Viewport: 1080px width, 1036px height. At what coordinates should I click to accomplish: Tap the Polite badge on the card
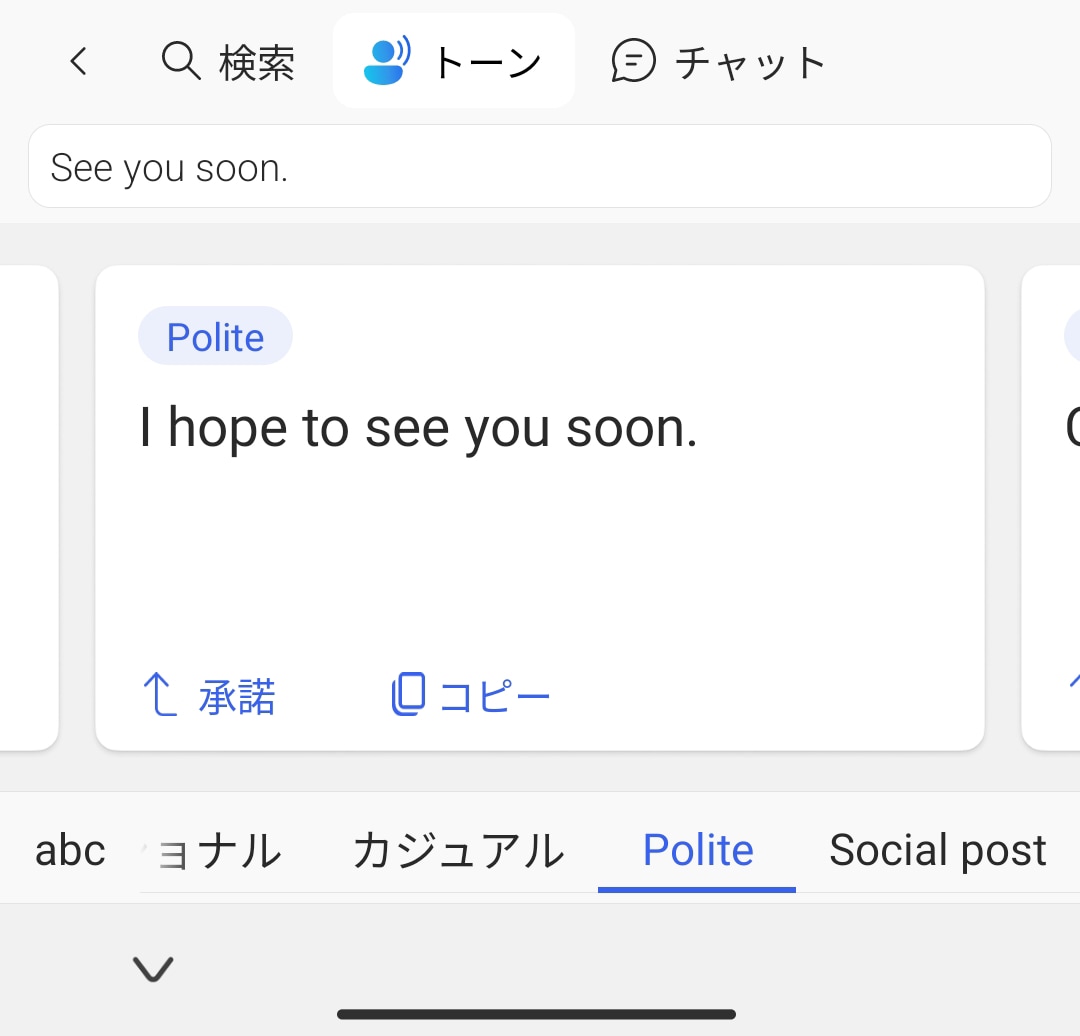[x=215, y=337]
